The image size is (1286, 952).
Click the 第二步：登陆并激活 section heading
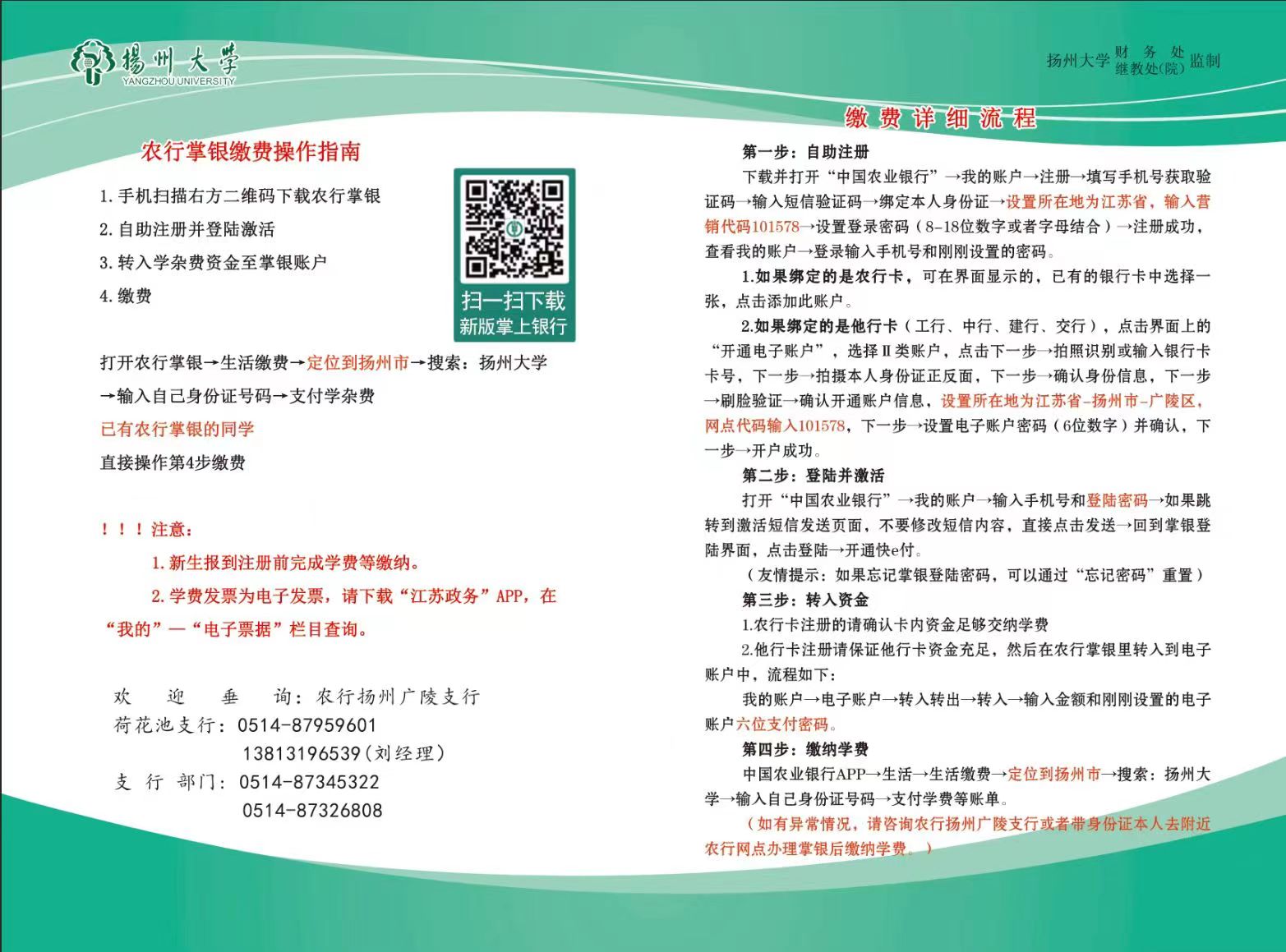click(813, 476)
